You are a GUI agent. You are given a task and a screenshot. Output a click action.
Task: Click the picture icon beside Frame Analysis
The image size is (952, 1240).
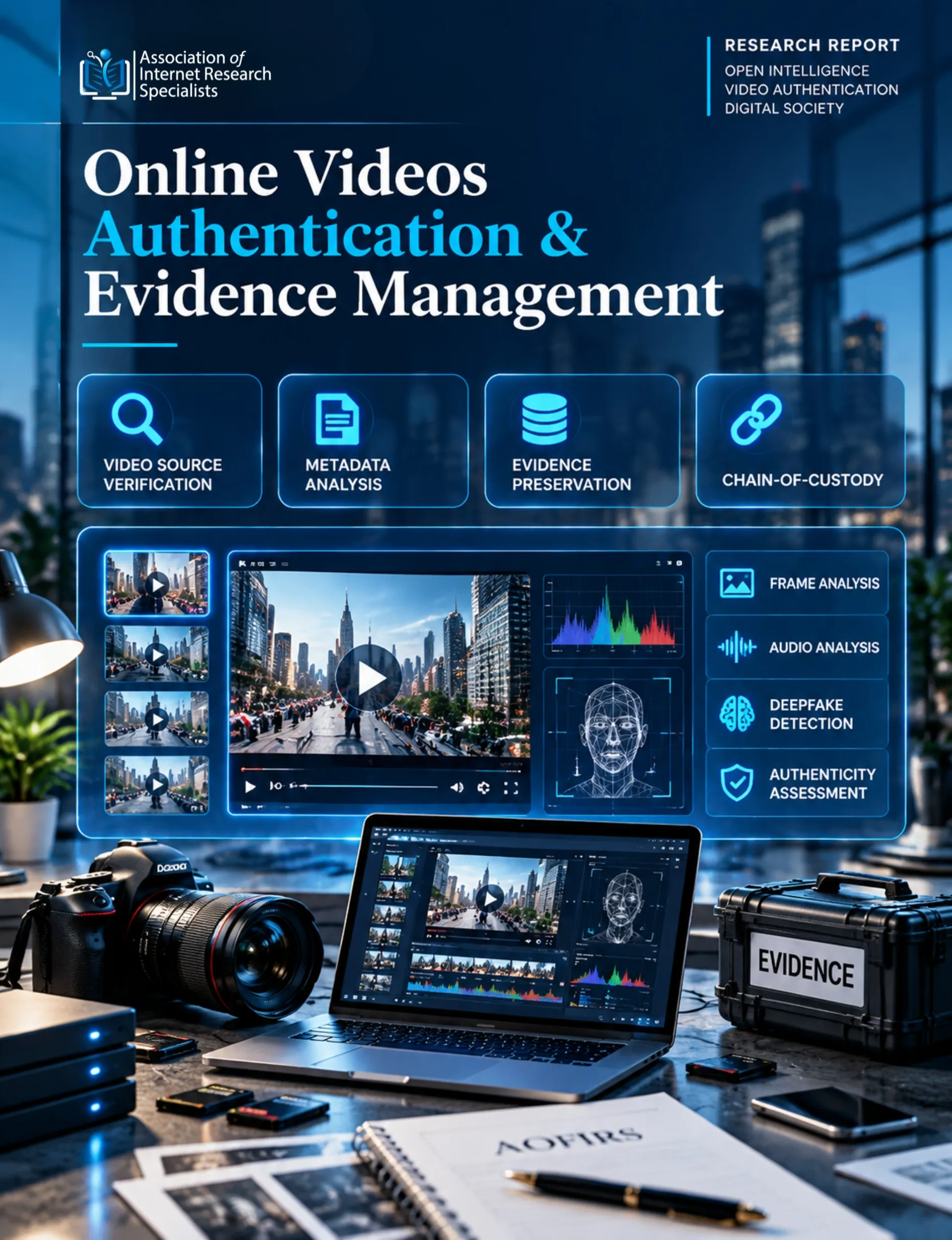pos(737,583)
